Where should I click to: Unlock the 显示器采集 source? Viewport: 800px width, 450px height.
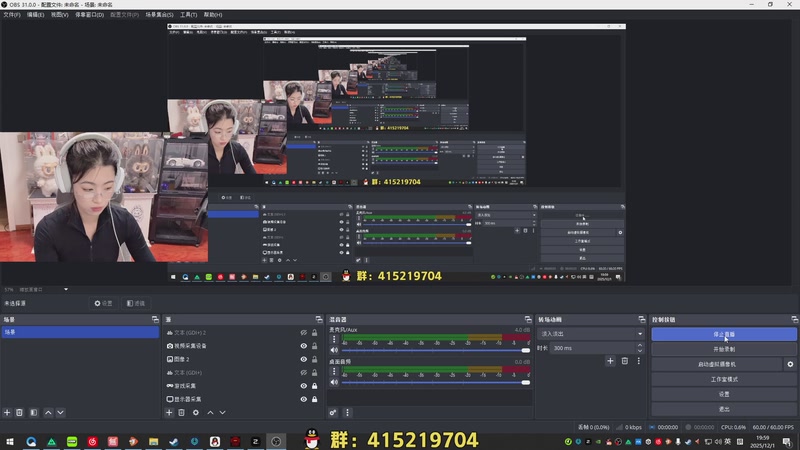click(315, 399)
